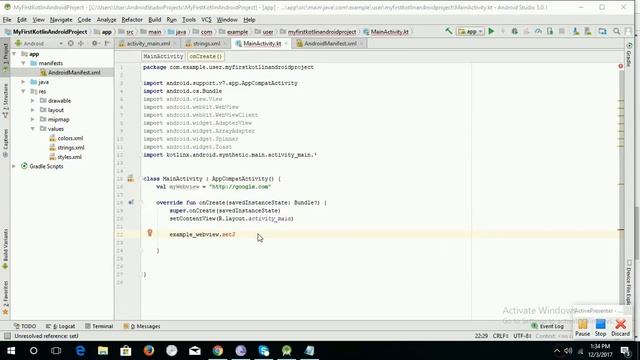
Task: Click the Hide project panel icon
Action: tap(107, 43)
